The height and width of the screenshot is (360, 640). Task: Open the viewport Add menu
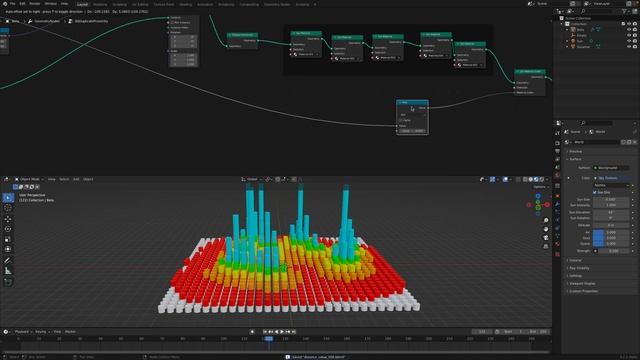click(x=76, y=179)
